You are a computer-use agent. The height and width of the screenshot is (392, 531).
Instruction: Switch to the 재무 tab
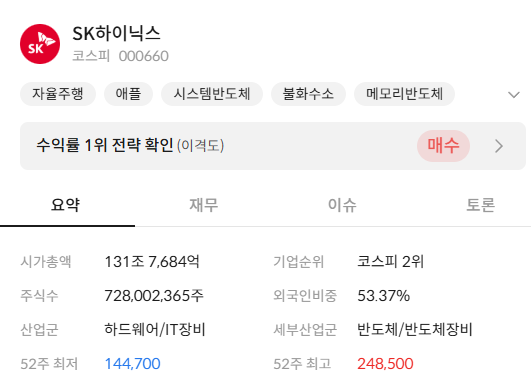[x=204, y=205]
